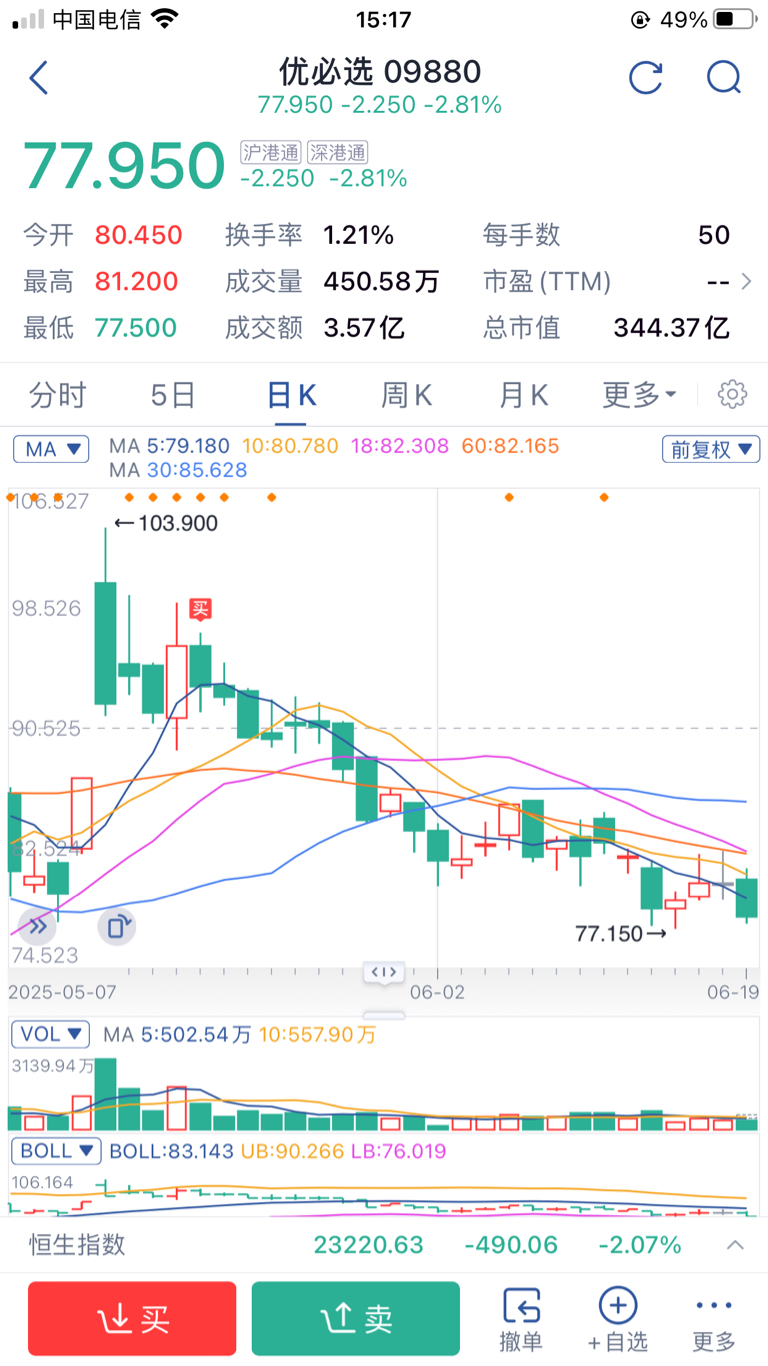Tap the -2.07% index change percent
The height and width of the screenshot is (1366, 768).
[x=640, y=1245]
